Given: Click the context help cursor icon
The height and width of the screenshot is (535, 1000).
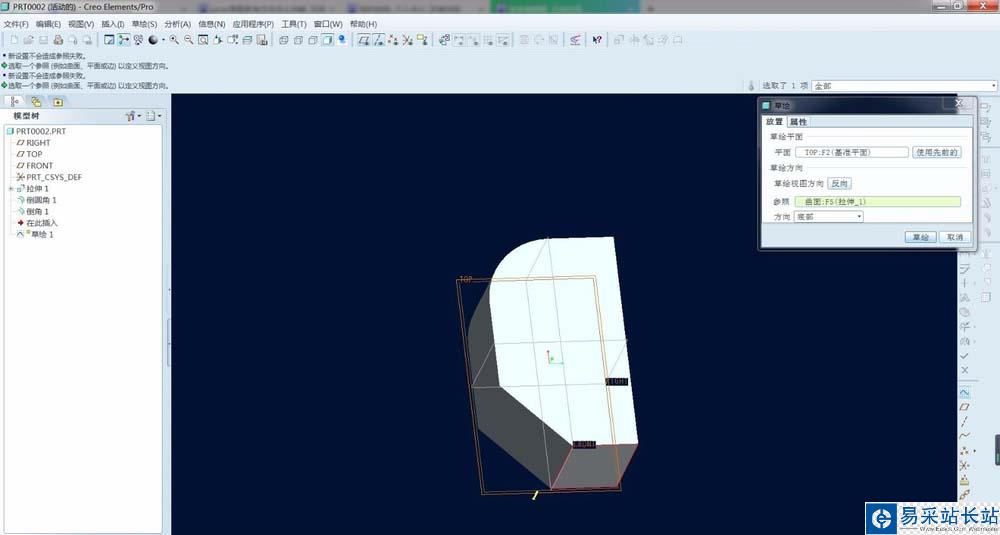Looking at the screenshot, I should (597, 40).
